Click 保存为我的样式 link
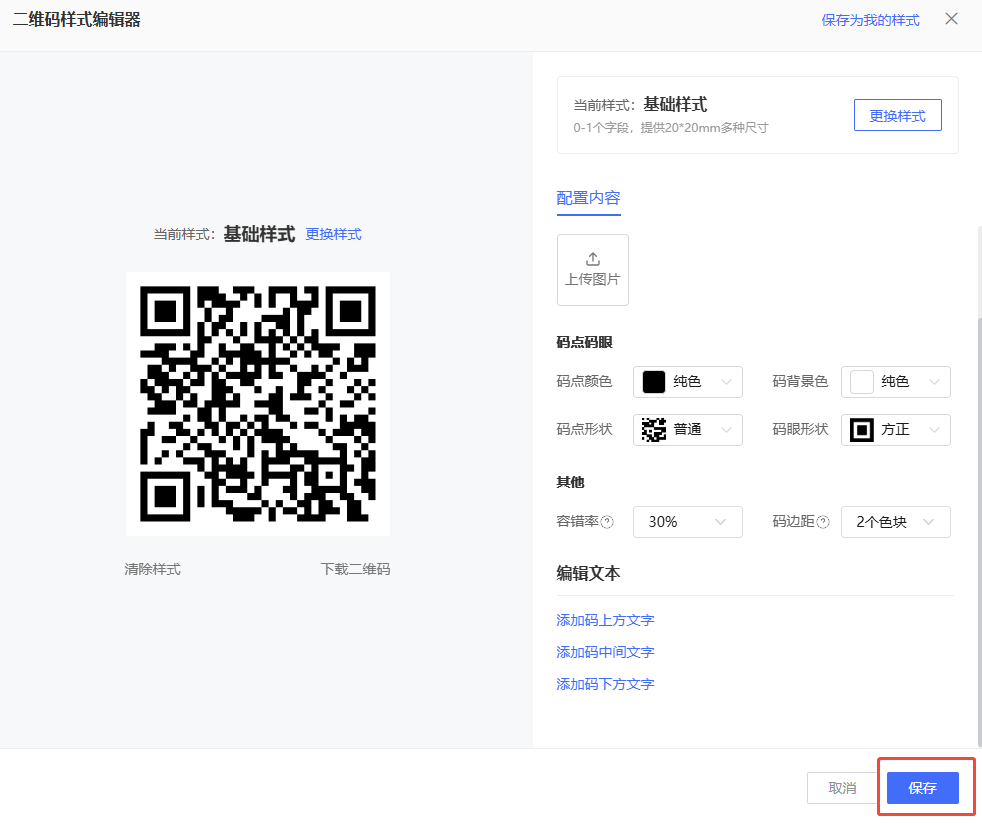The width and height of the screenshot is (982, 824). 870,20
